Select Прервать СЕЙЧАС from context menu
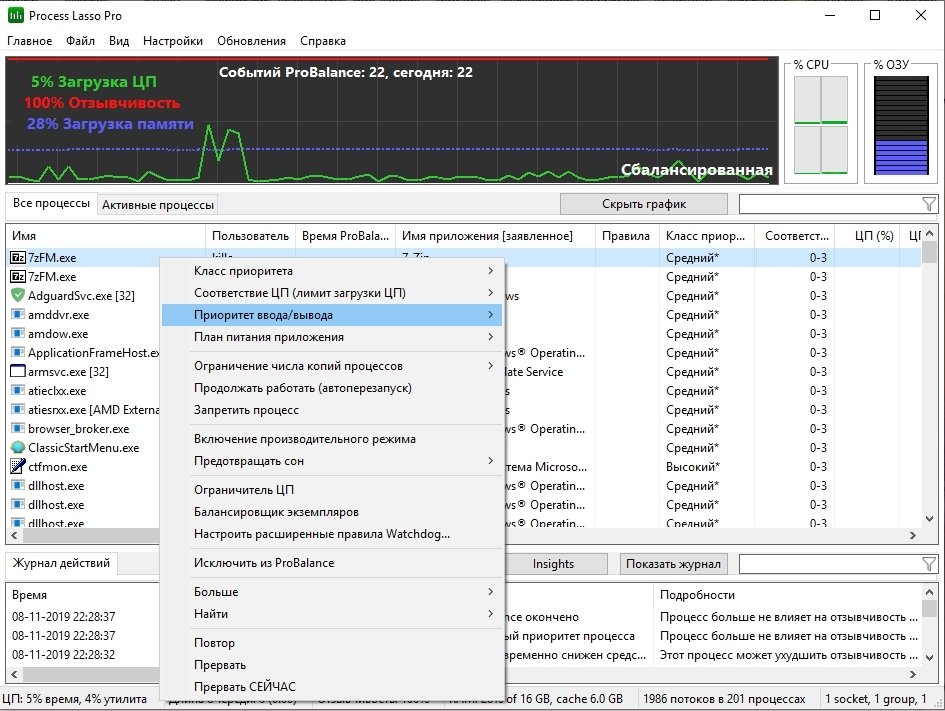The height and width of the screenshot is (711, 945). coord(244,687)
